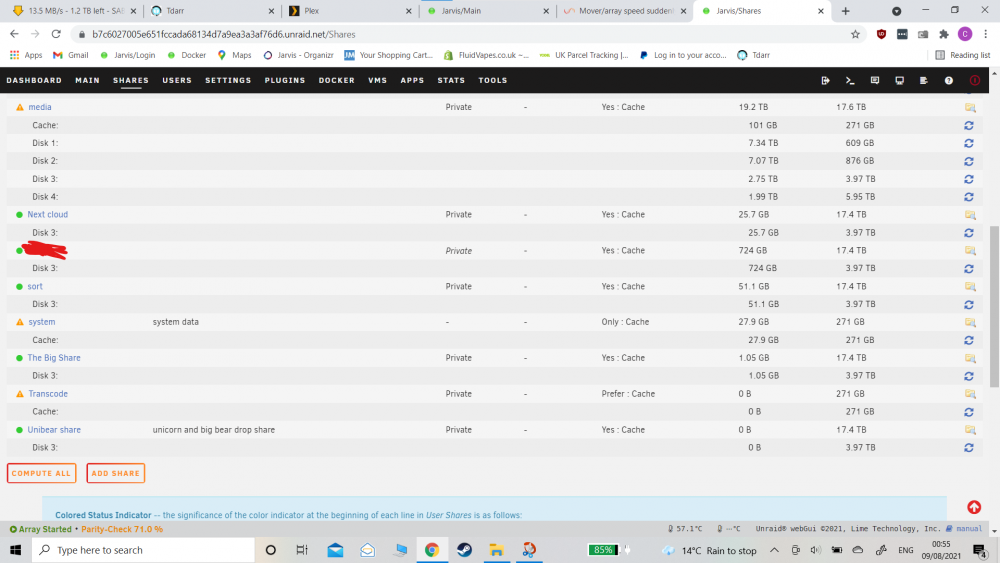Open the Windows notification center

pyautogui.click(x=980, y=550)
